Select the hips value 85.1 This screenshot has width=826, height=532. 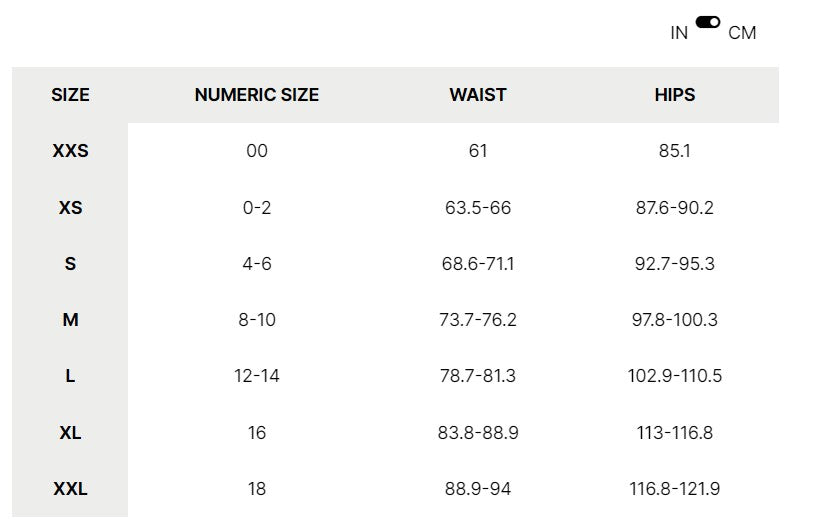click(675, 151)
